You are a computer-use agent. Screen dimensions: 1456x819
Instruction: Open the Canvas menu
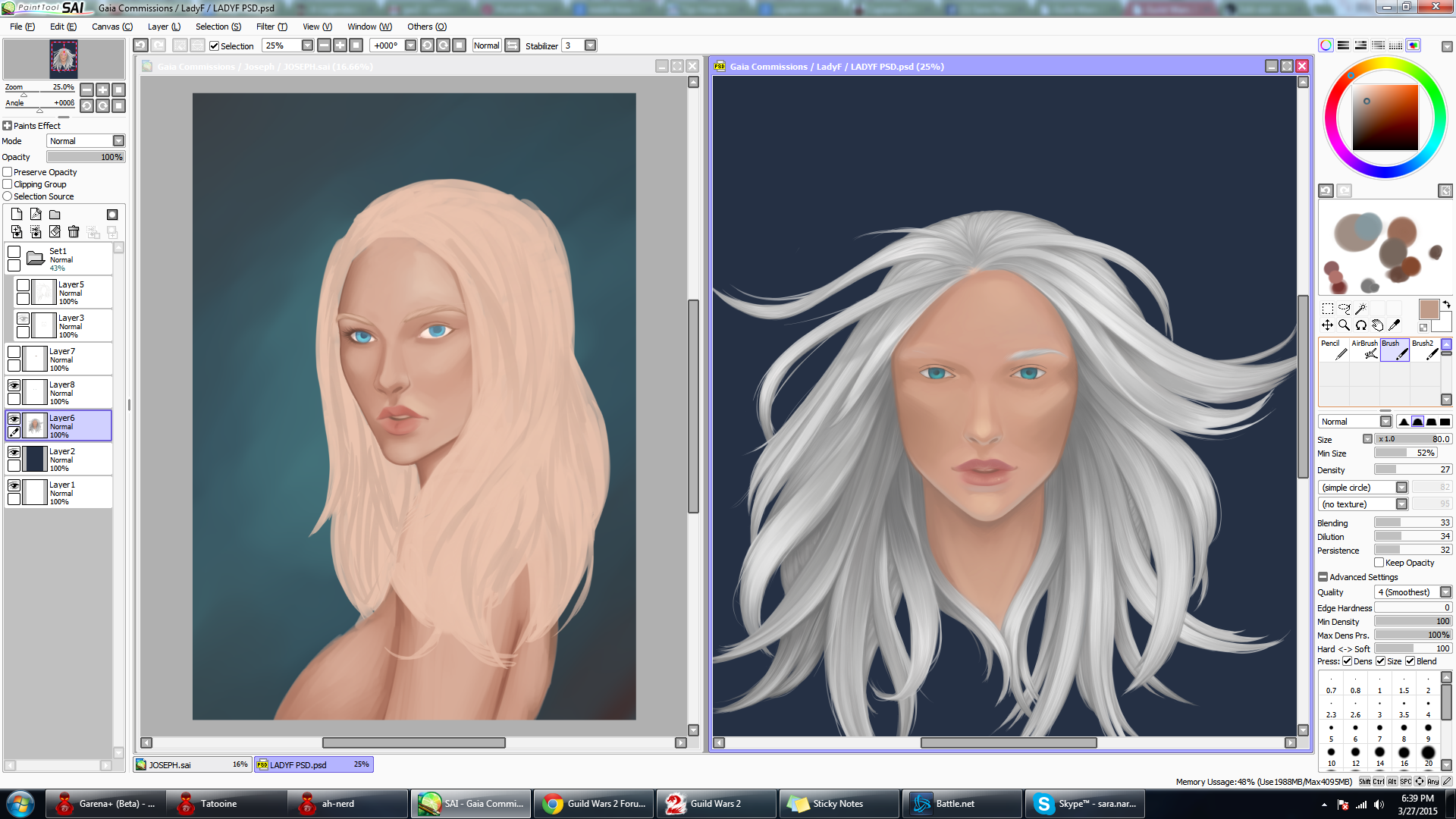coord(112,27)
